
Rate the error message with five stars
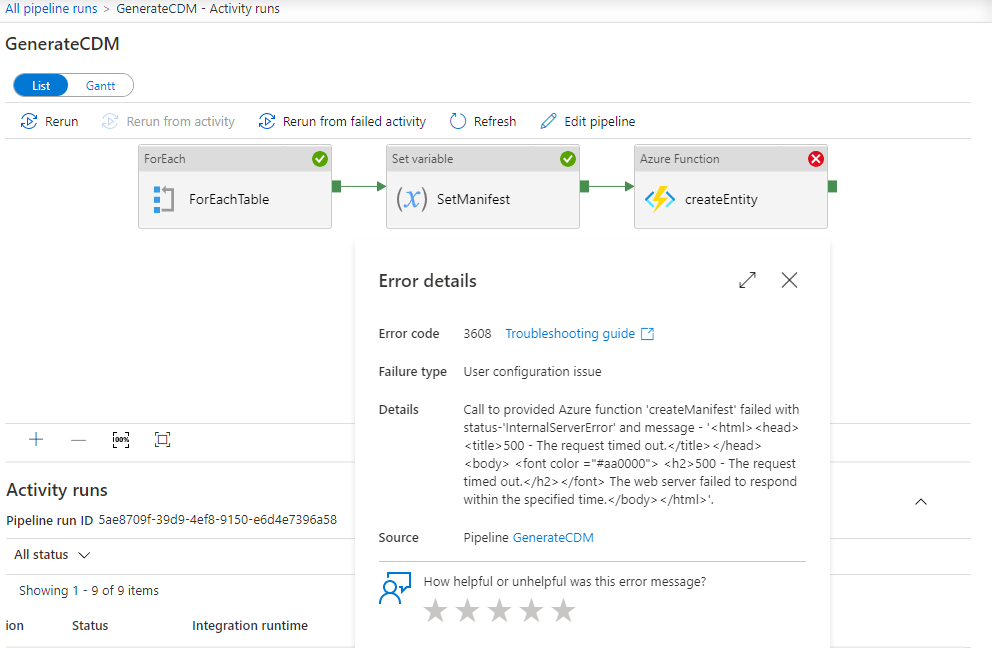tap(563, 610)
